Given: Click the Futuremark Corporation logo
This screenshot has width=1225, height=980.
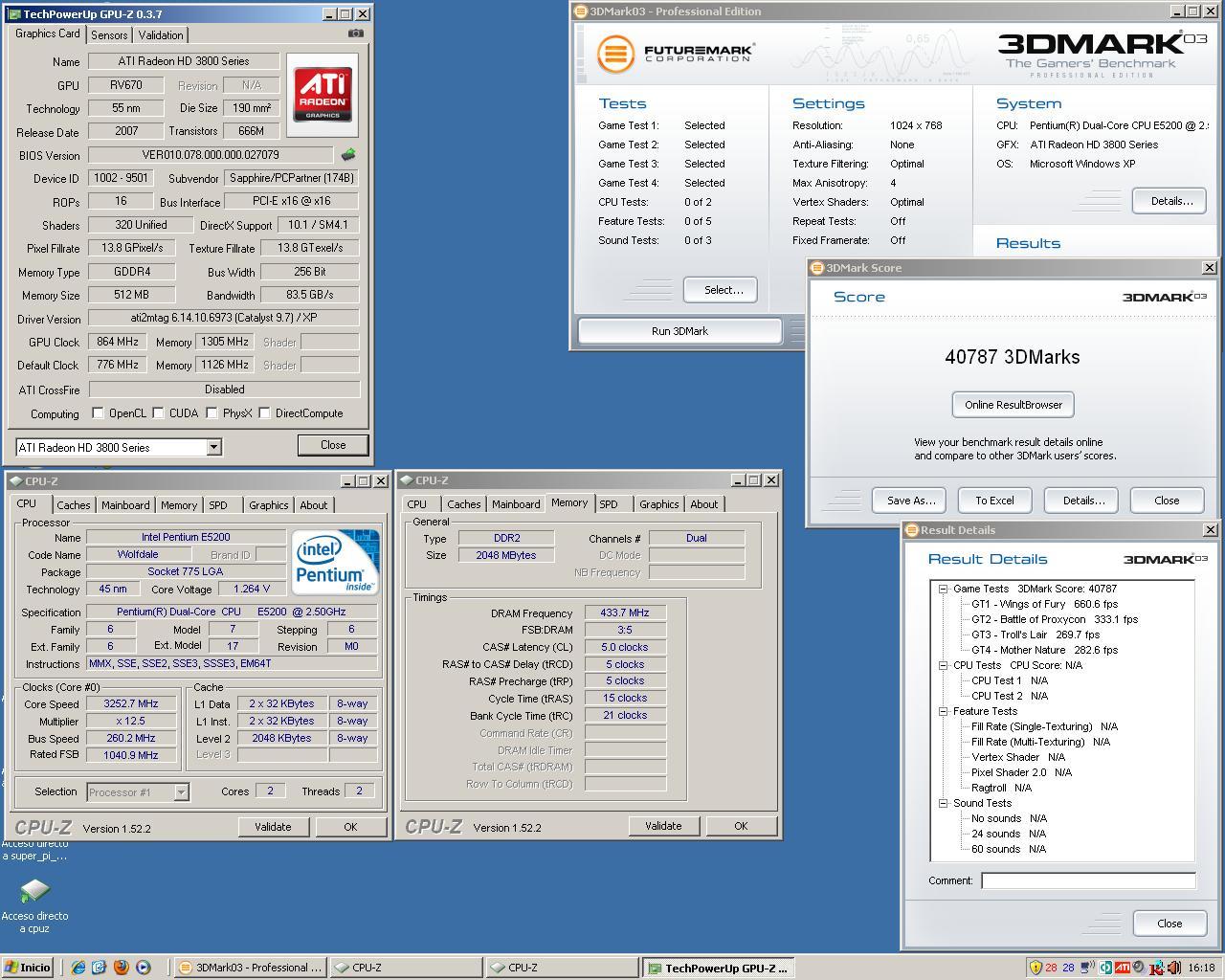Looking at the screenshot, I should [677, 54].
